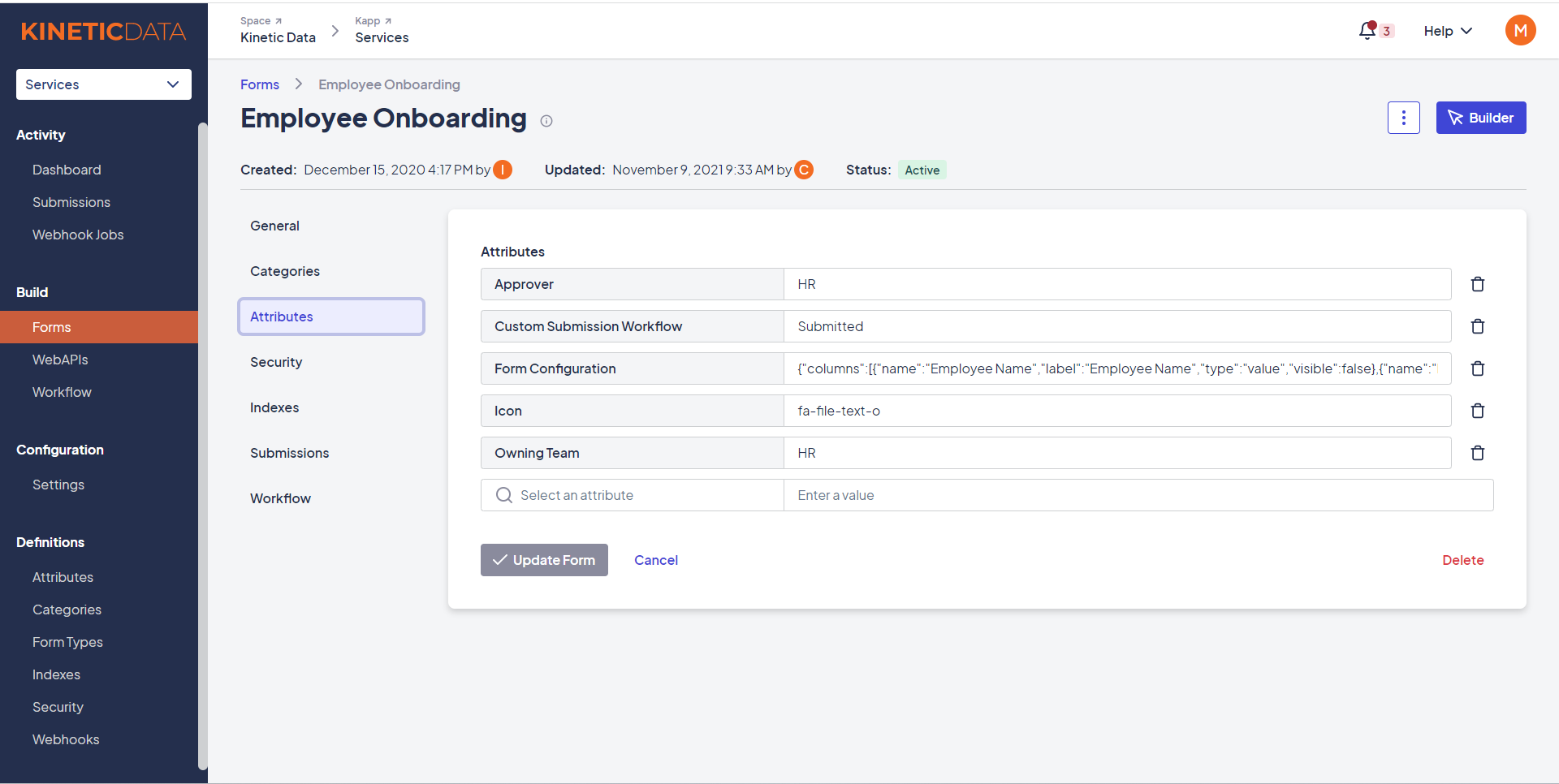This screenshot has height=784, width=1559.
Task: Show info next to Employee Onboarding title
Action: pos(546,121)
